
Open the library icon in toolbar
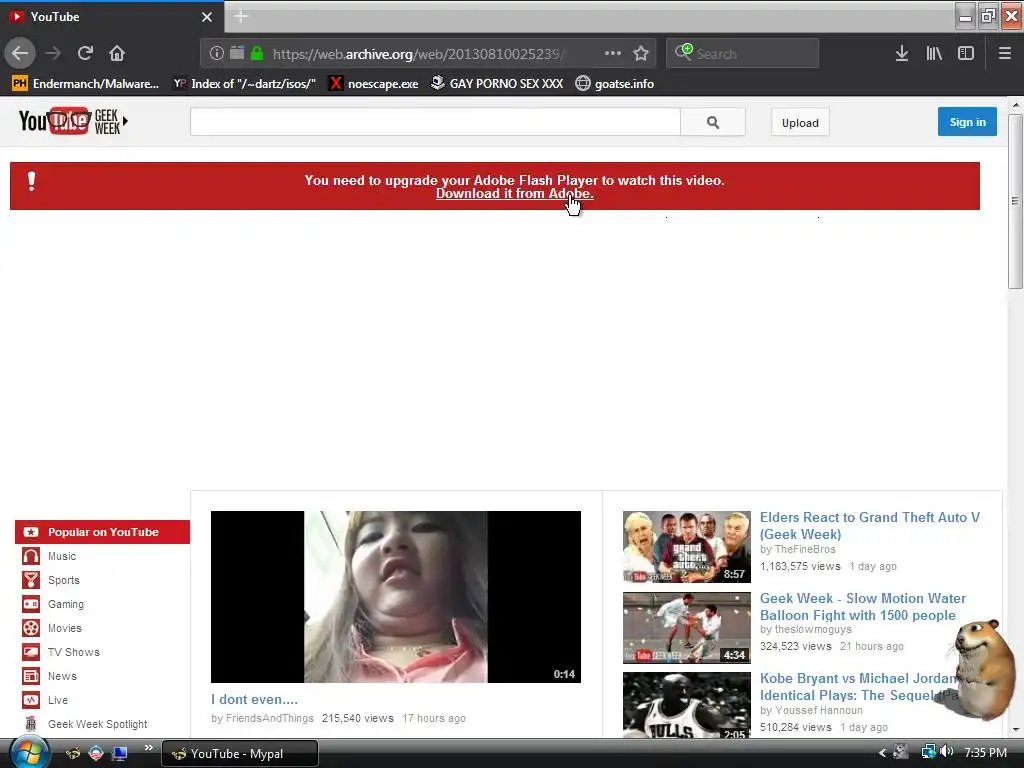934,53
